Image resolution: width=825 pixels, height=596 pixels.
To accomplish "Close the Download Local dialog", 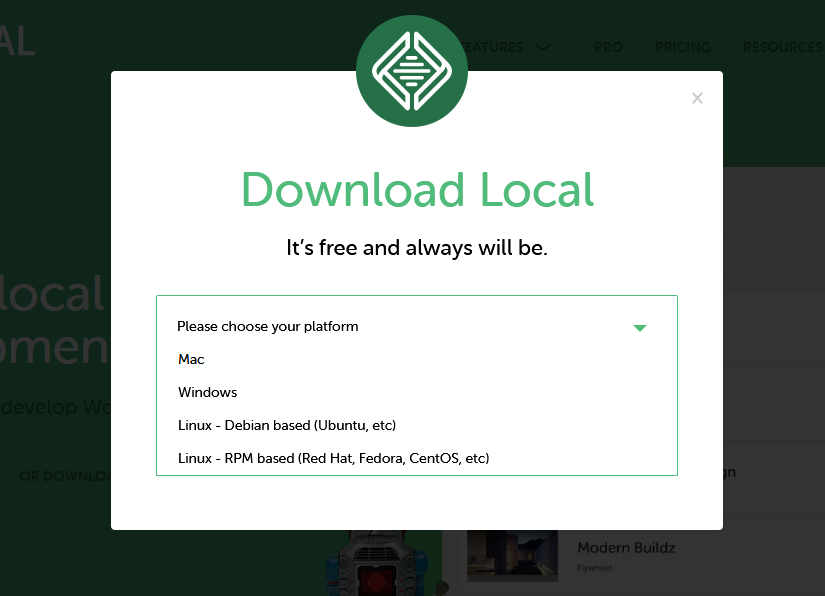I will [x=697, y=98].
